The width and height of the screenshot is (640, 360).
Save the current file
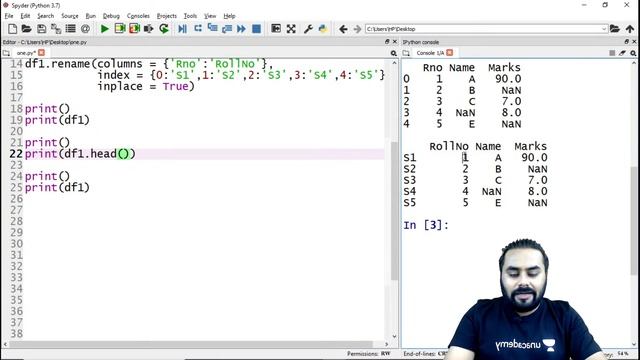41,29
